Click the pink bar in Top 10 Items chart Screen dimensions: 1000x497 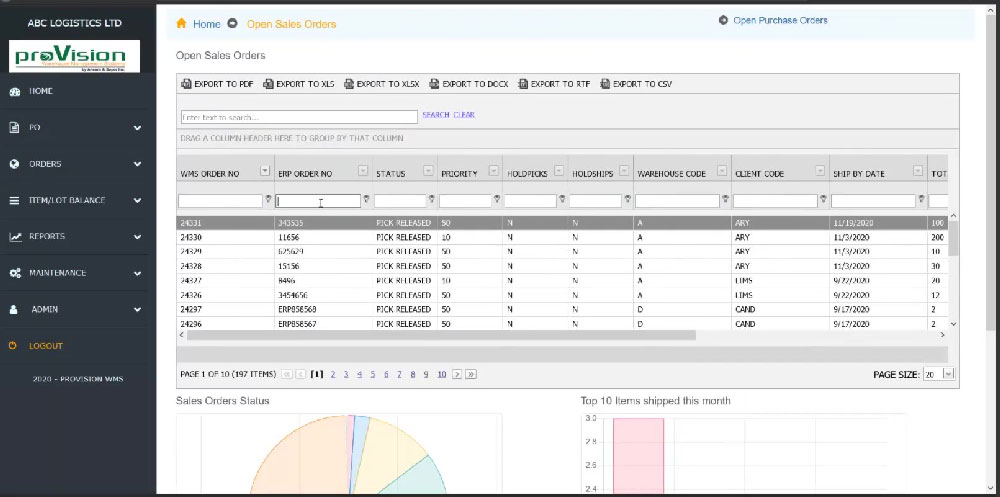[x=638, y=456]
